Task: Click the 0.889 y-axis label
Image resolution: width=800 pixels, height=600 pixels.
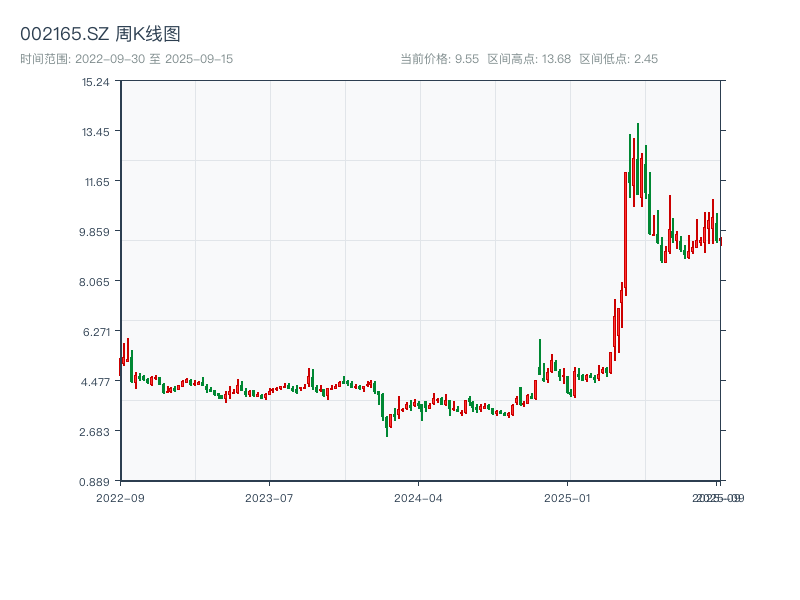Action: pyautogui.click(x=94, y=482)
